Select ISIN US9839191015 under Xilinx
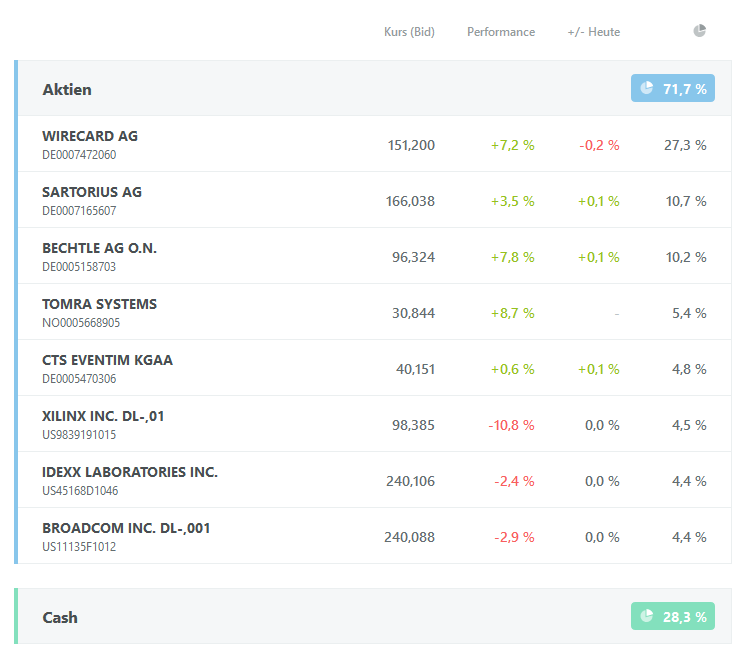Screen dimensions: 743x658 tap(79, 434)
